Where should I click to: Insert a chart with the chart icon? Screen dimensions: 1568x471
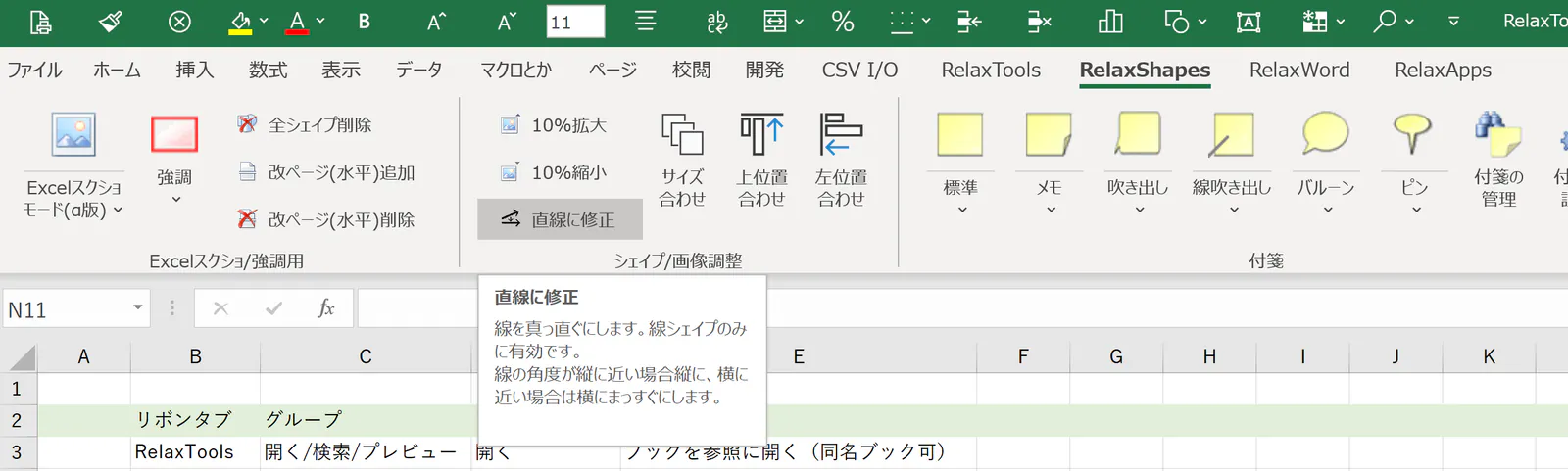coord(1110,22)
